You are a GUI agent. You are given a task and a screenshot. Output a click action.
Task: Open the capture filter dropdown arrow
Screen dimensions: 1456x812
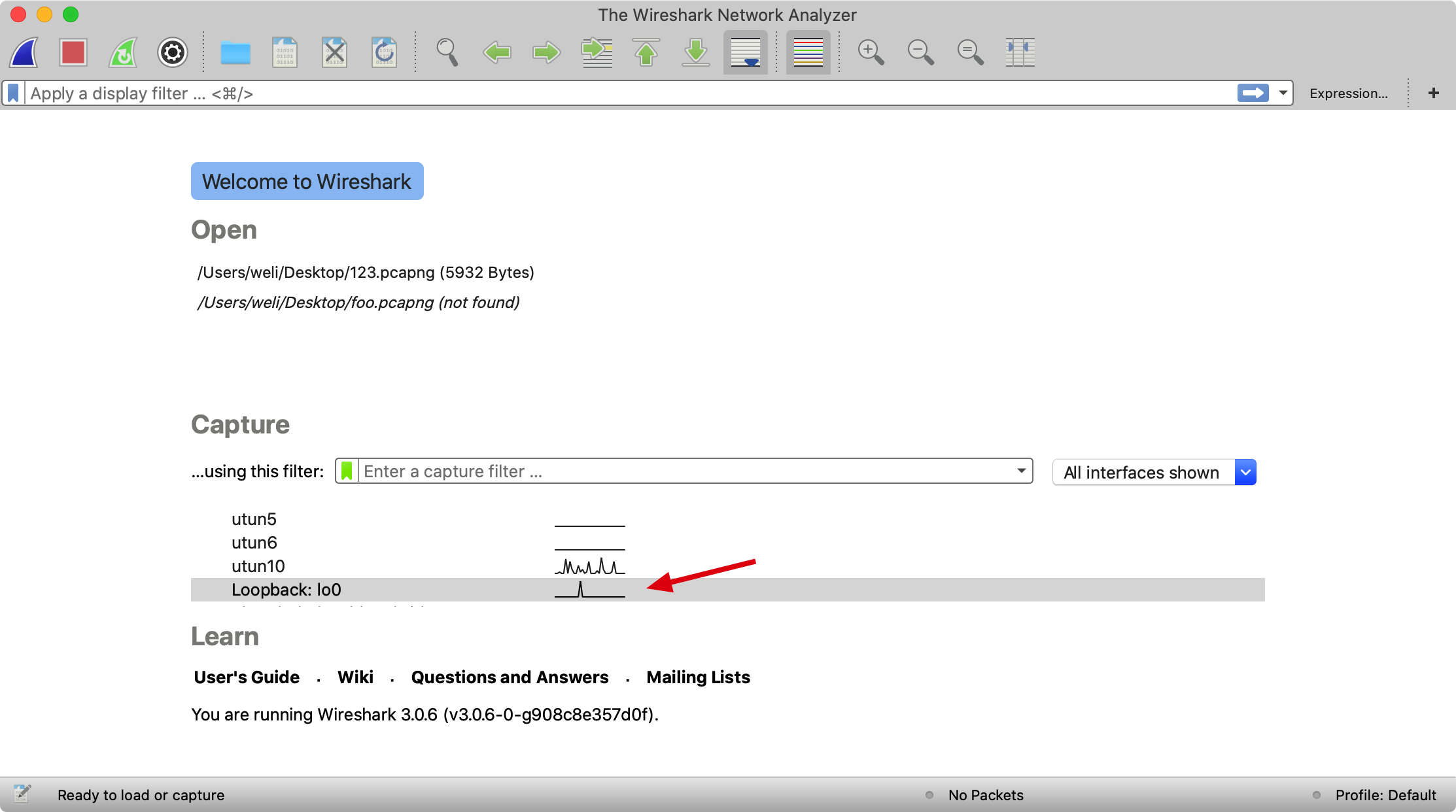(x=1021, y=471)
